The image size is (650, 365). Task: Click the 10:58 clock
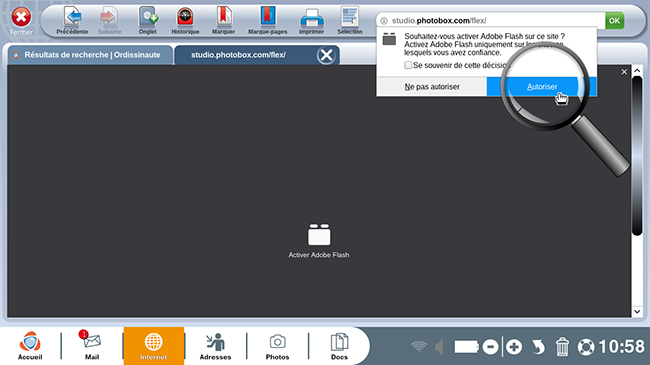(621, 347)
